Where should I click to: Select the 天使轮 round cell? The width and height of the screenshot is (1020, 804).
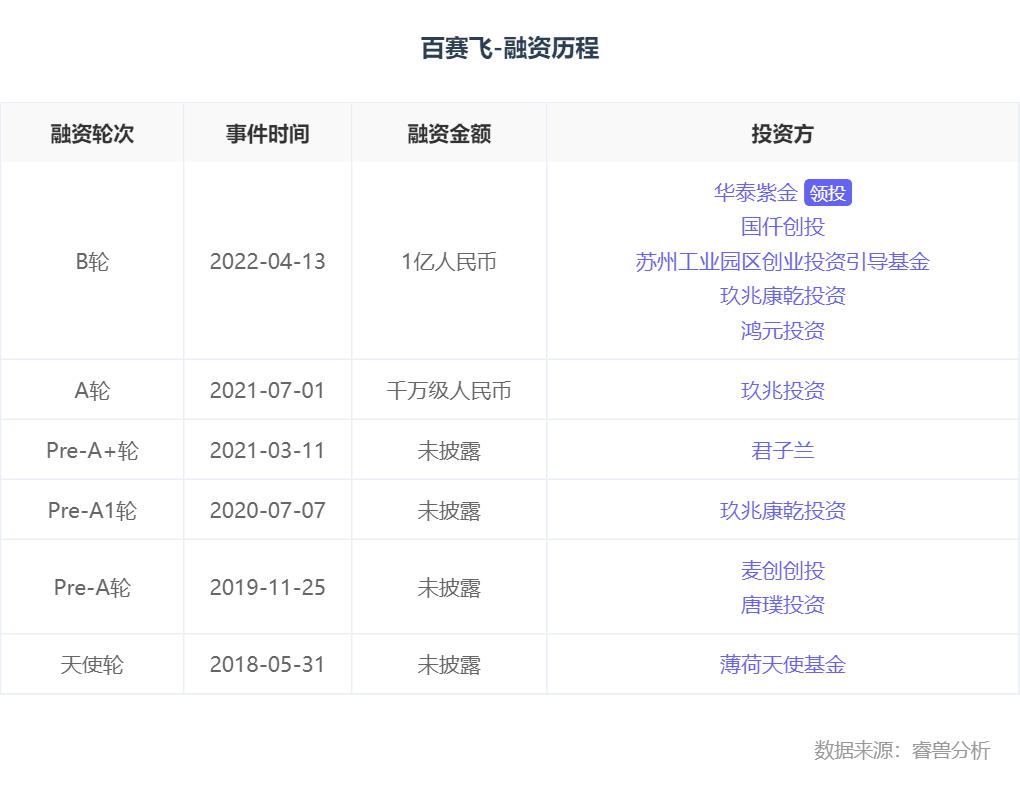click(92, 664)
